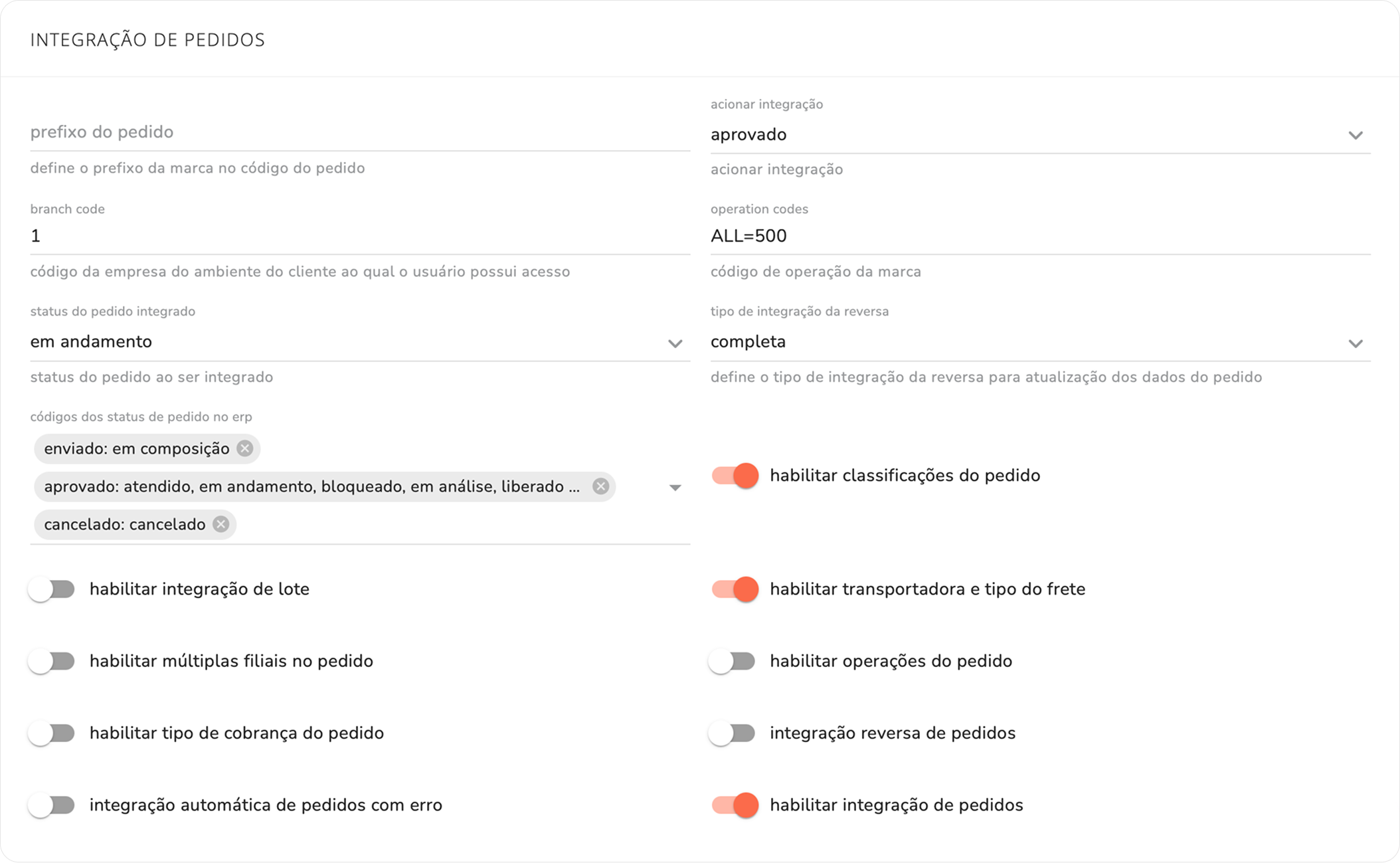Enable 'habilitar múltiplas filiais no pedido'
The width and height of the screenshot is (1400, 863).
click(x=52, y=661)
